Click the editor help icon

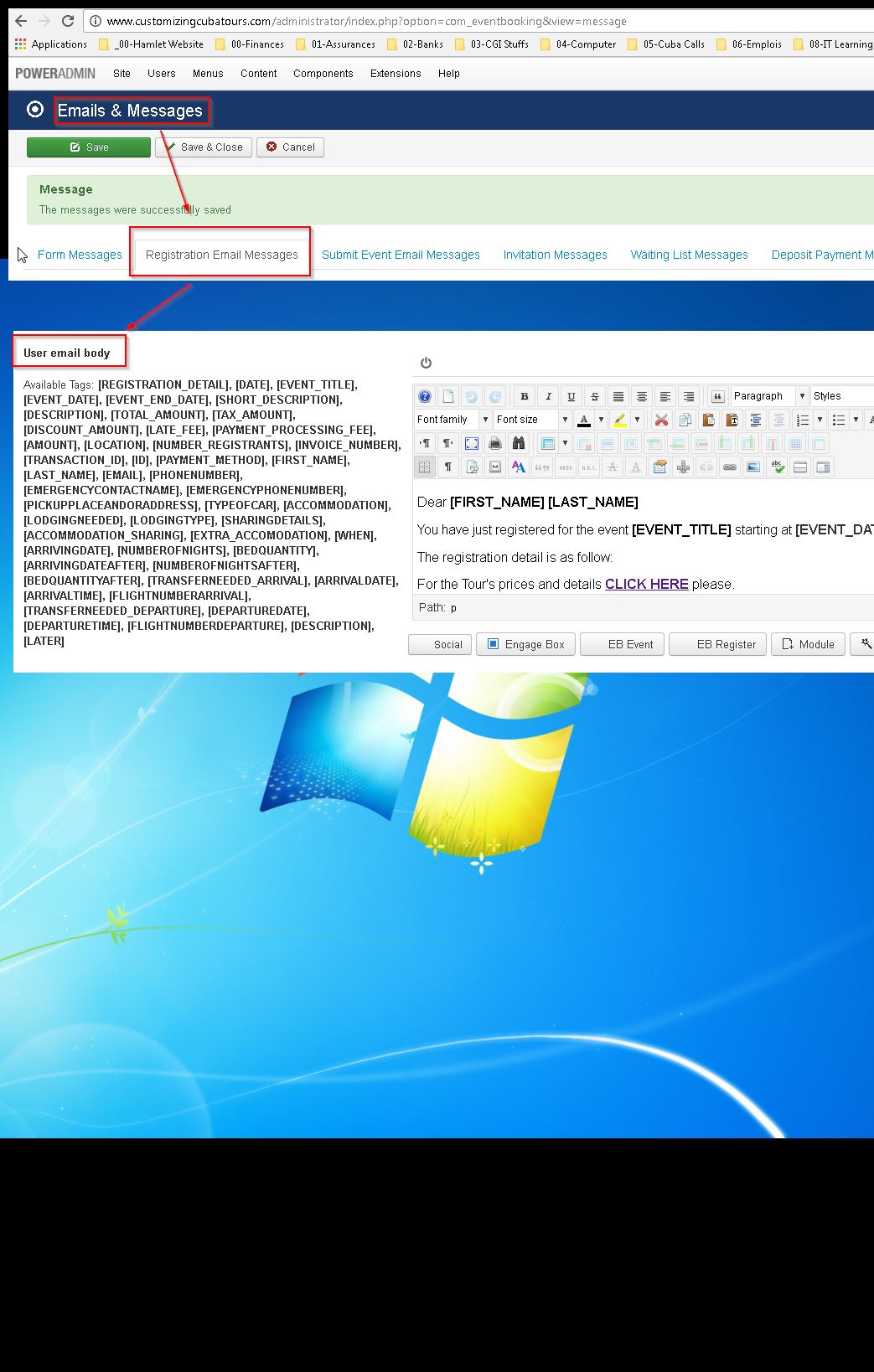click(425, 397)
